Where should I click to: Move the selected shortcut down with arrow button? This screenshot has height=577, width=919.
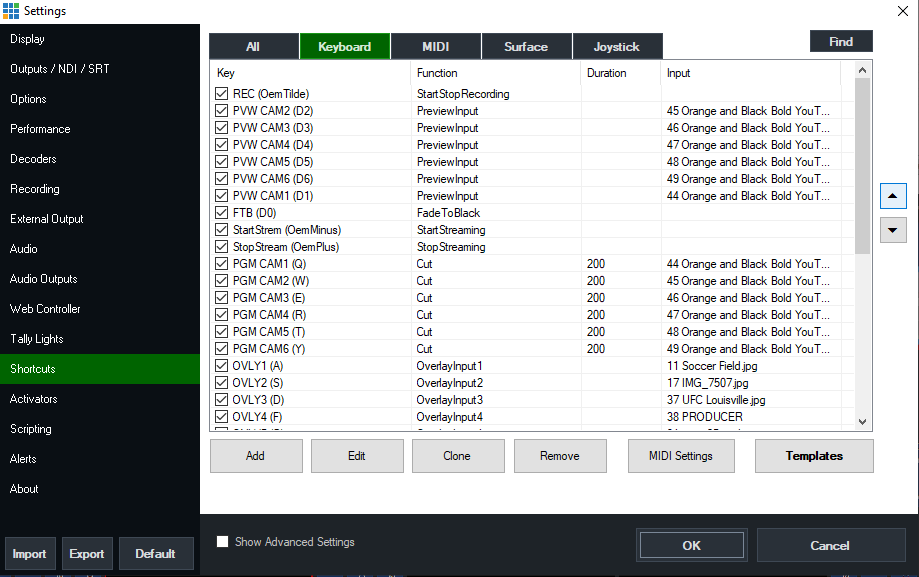point(891,230)
